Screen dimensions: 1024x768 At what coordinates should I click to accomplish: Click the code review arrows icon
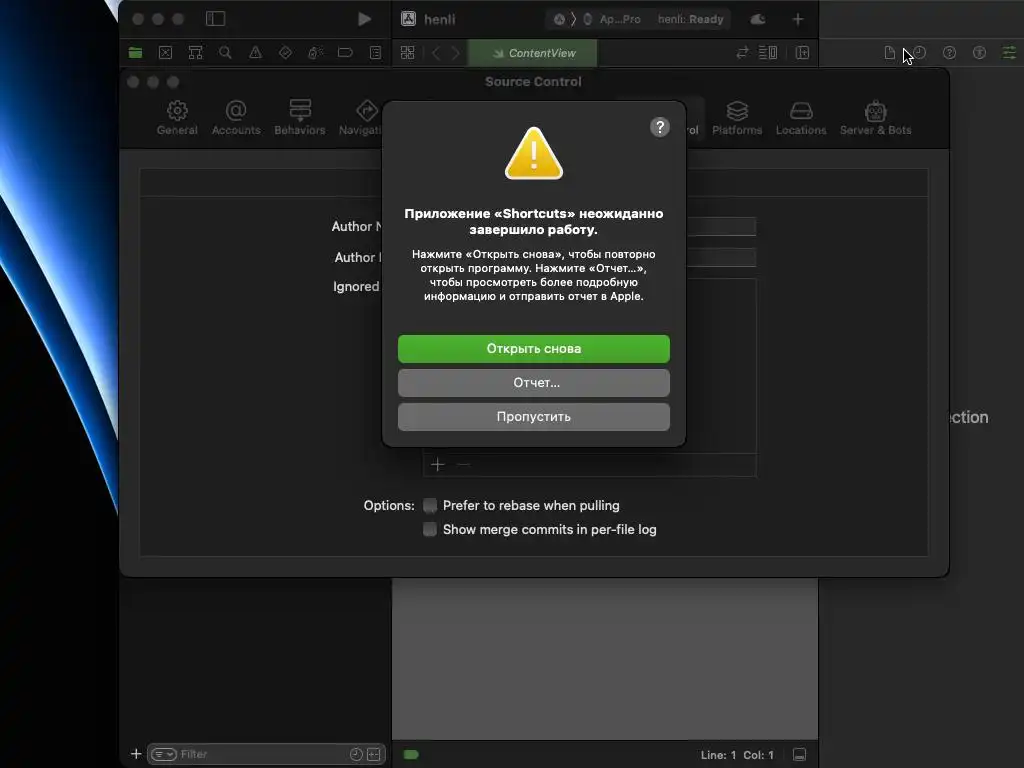(x=742, y=53)
